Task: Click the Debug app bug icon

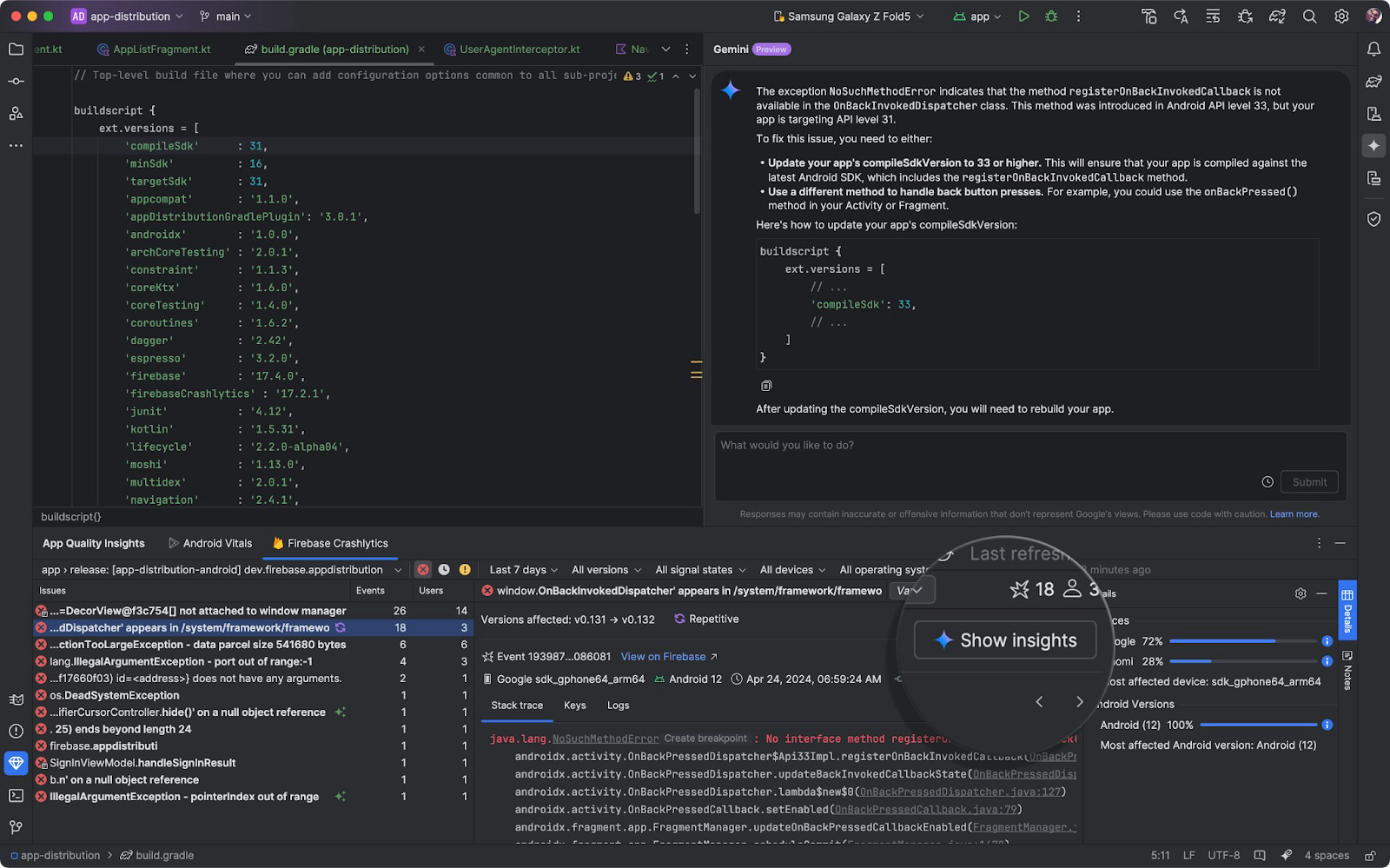Action: [x=1051, y=17]
